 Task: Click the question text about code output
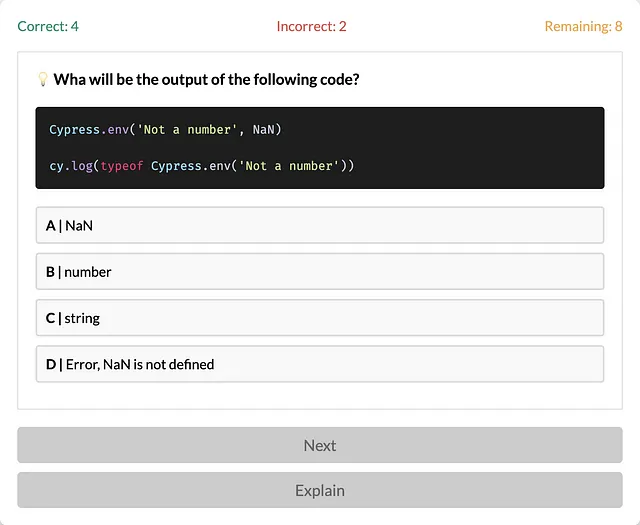point(207,79)
